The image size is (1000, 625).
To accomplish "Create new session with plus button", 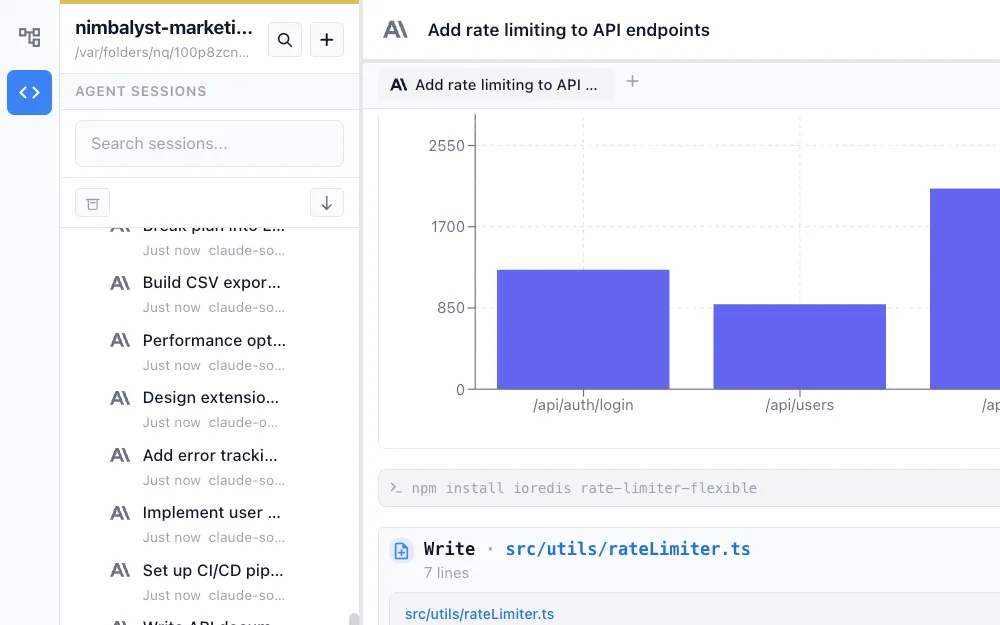I will pos(327,40).
